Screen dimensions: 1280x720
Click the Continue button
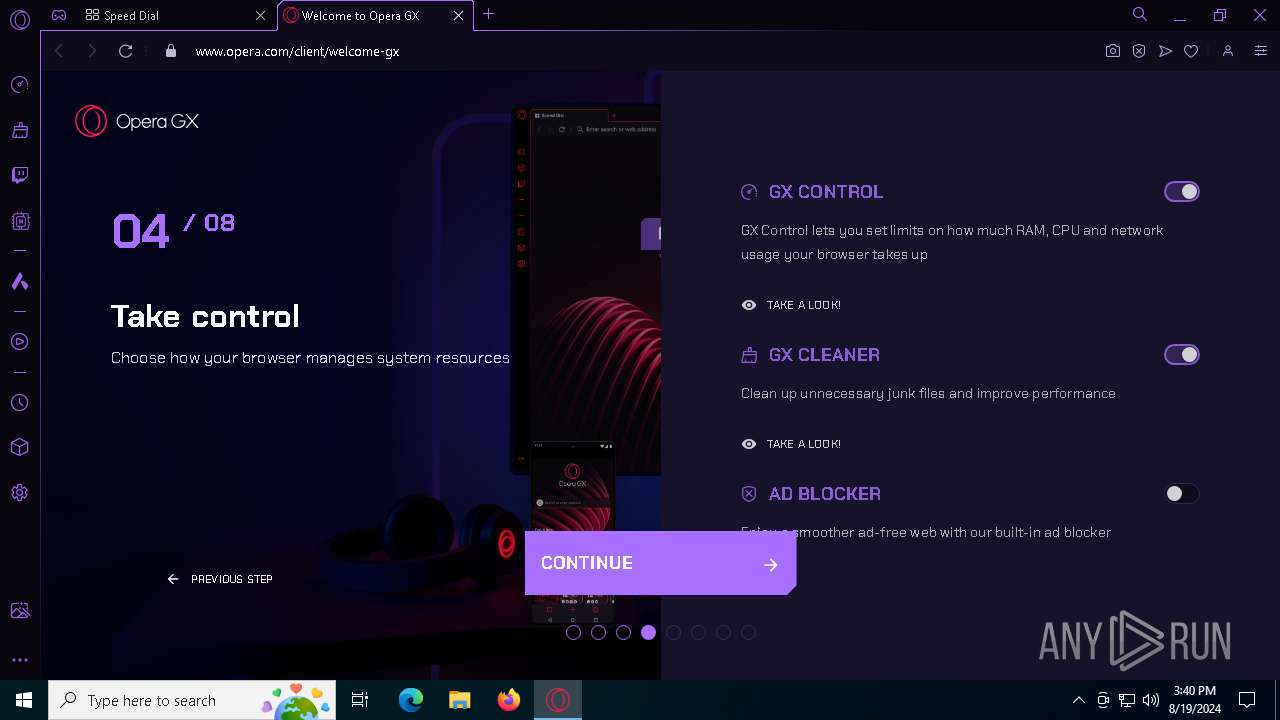click(660, 563)
